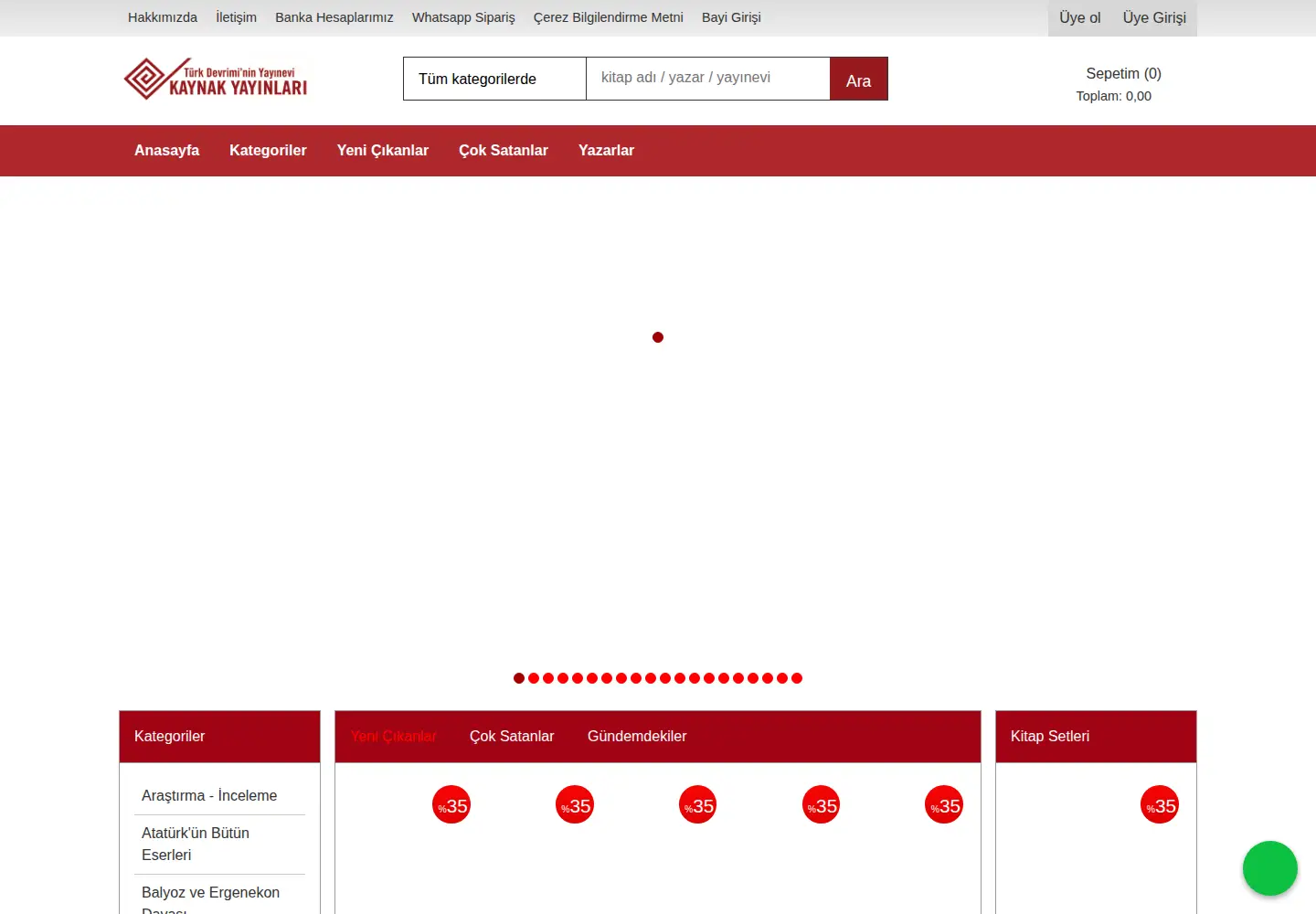Open Yeni Çıkanlar in the main menu
This screenshot has height=914, width=1316.
(x=383, y=151)
